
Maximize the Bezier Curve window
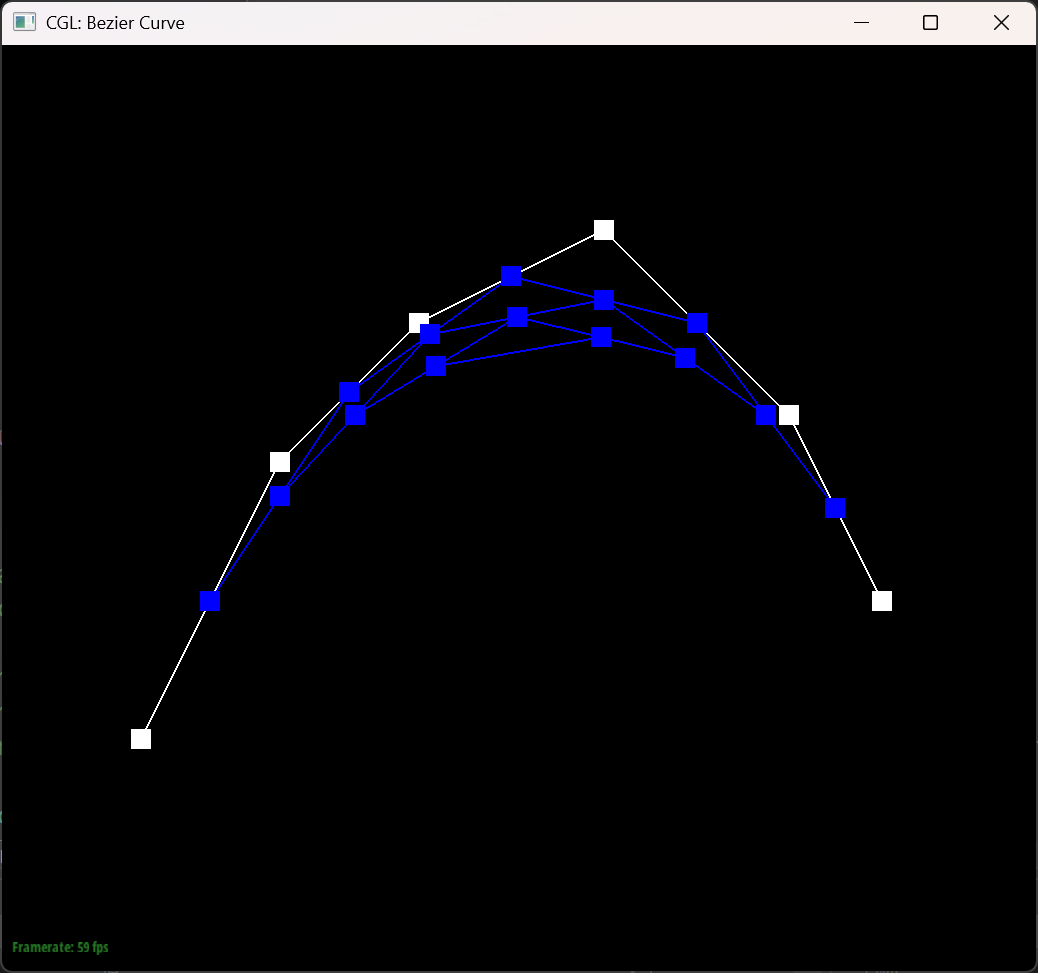point(930,23)
